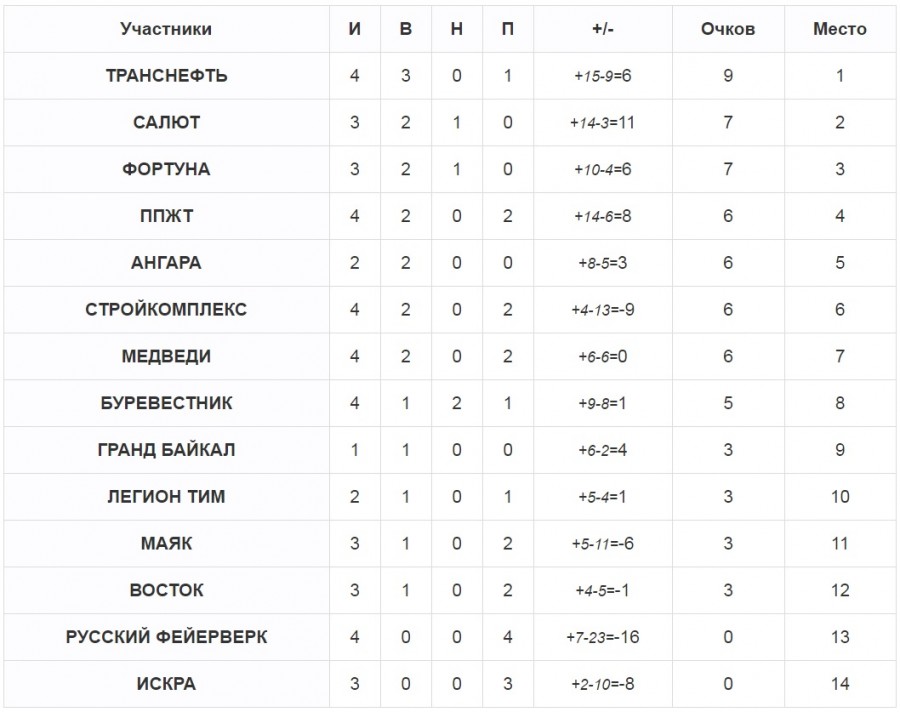900x712 pixels.
Task: Click РУССКИЙ ФЕЙЕРВЕРК team name
Action: coord(166,637)
